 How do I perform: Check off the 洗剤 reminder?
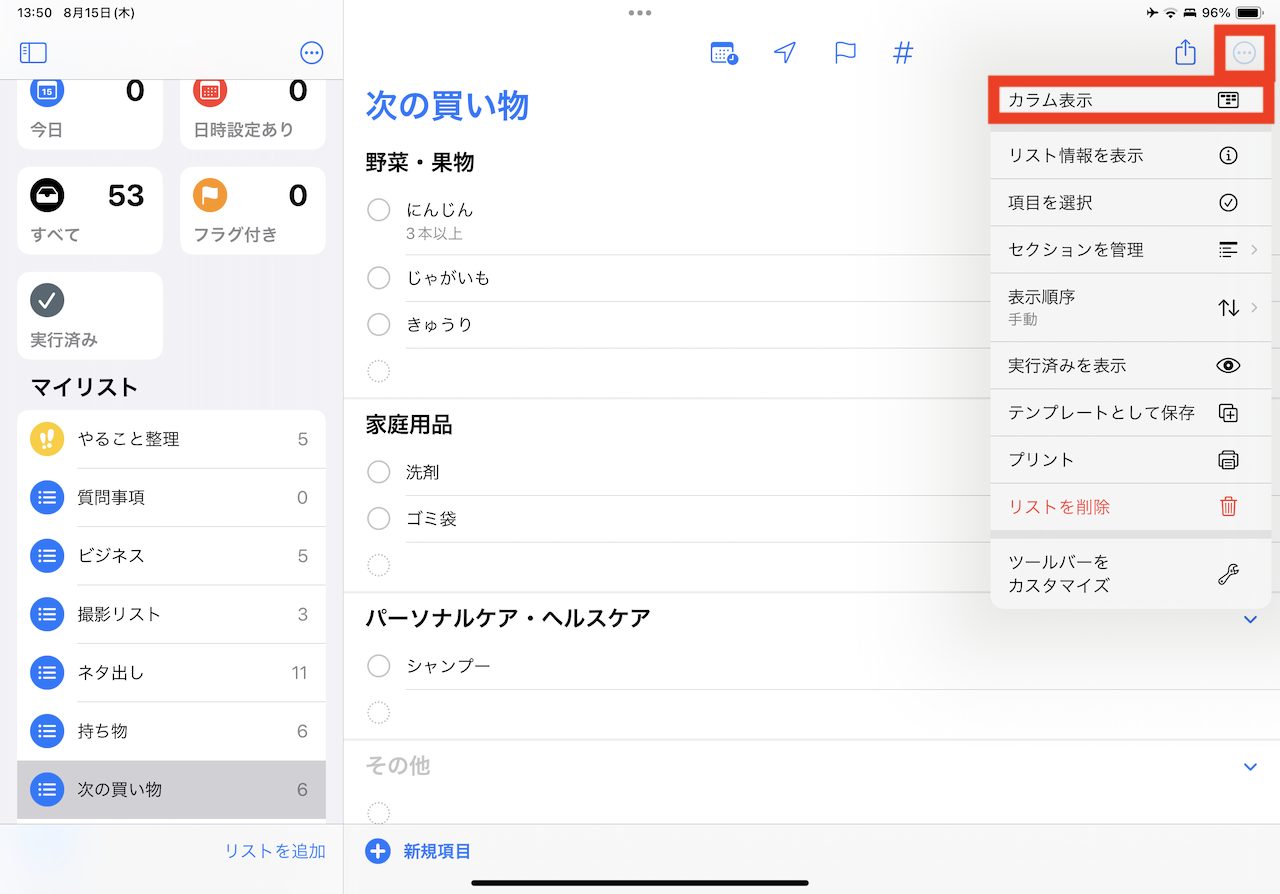point(379,472)
